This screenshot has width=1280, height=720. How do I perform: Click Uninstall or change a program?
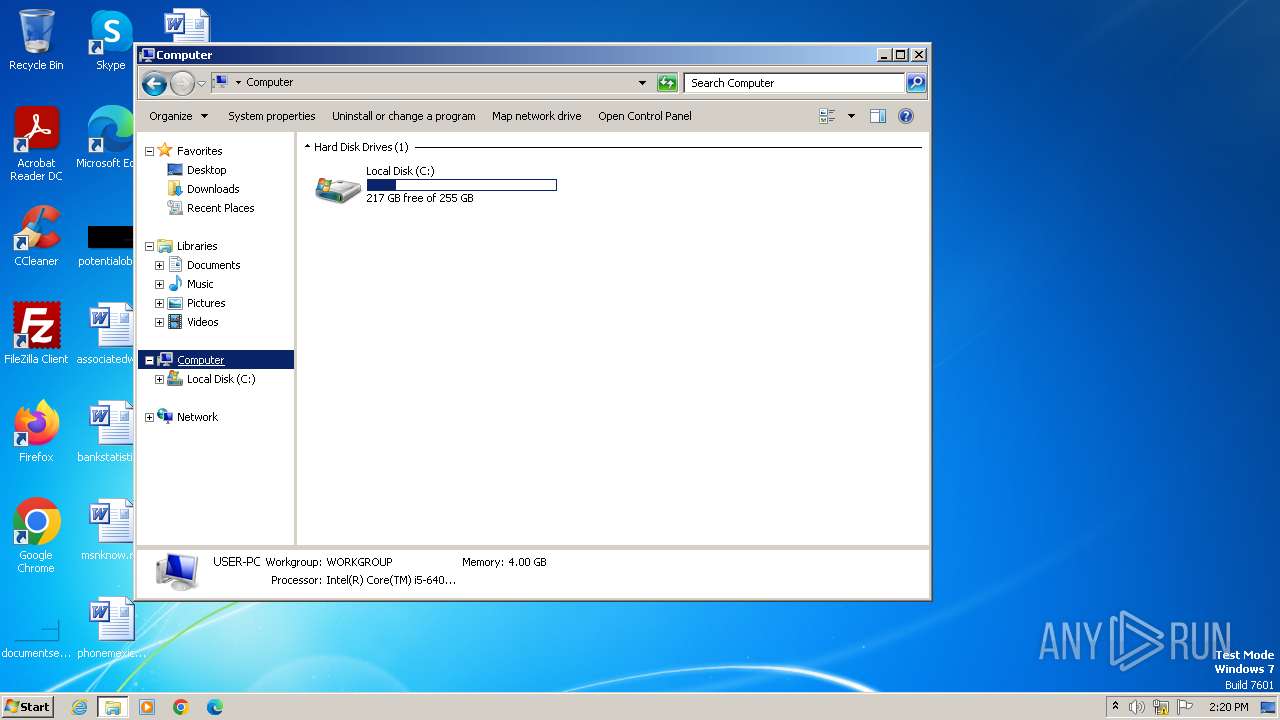(x=404, y=116)
